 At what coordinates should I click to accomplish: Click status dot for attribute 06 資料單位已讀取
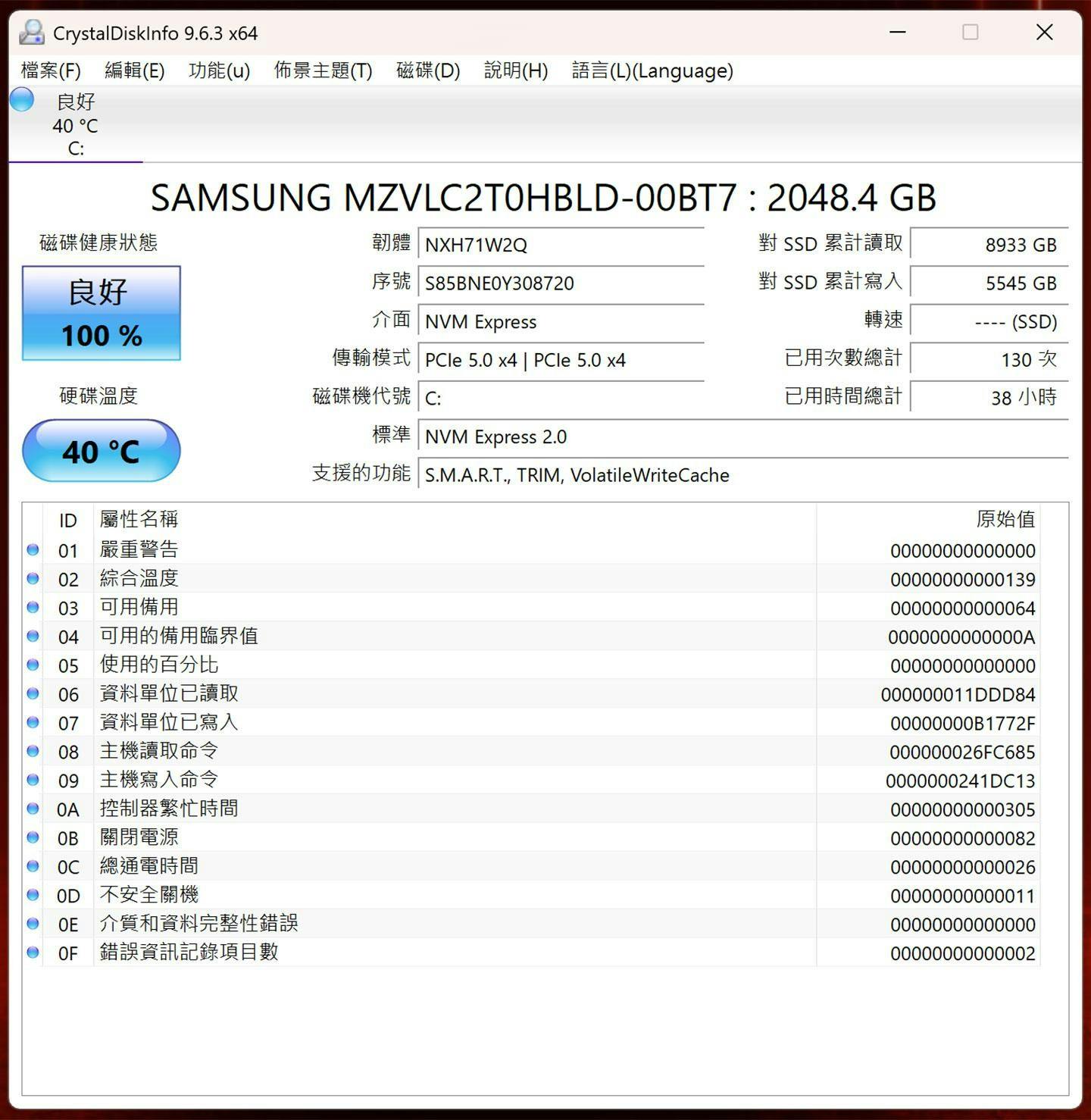click(x=33, y=693)
